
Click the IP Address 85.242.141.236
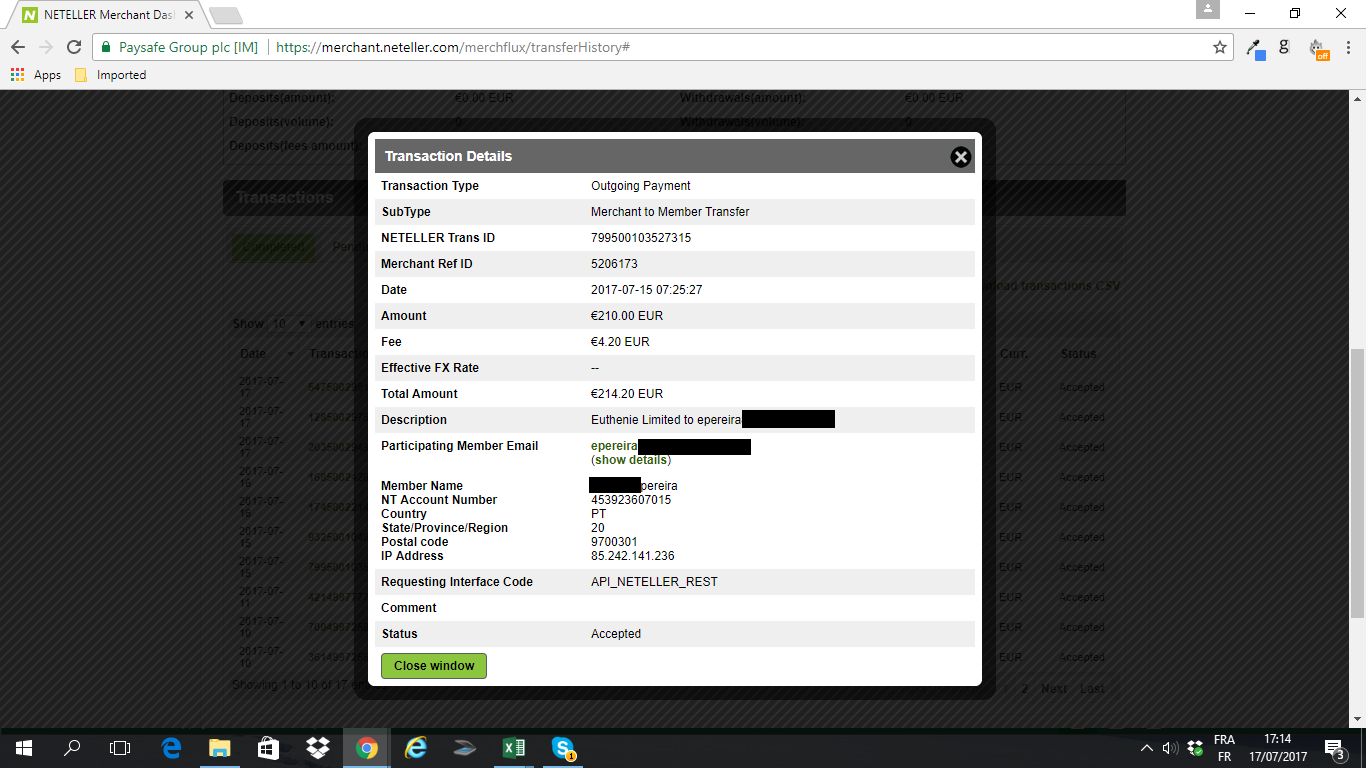(x=633, y=556)
